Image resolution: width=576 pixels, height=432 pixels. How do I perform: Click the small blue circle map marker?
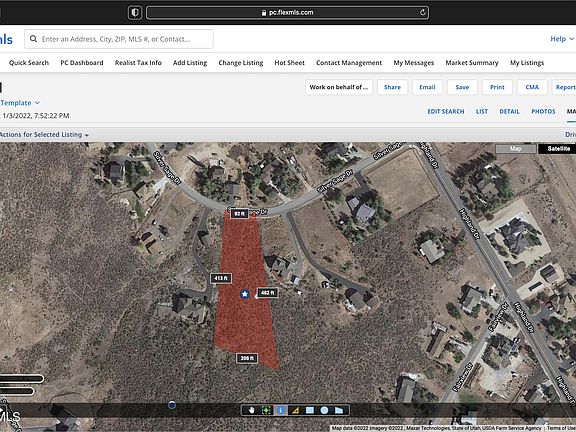[172, 405]
